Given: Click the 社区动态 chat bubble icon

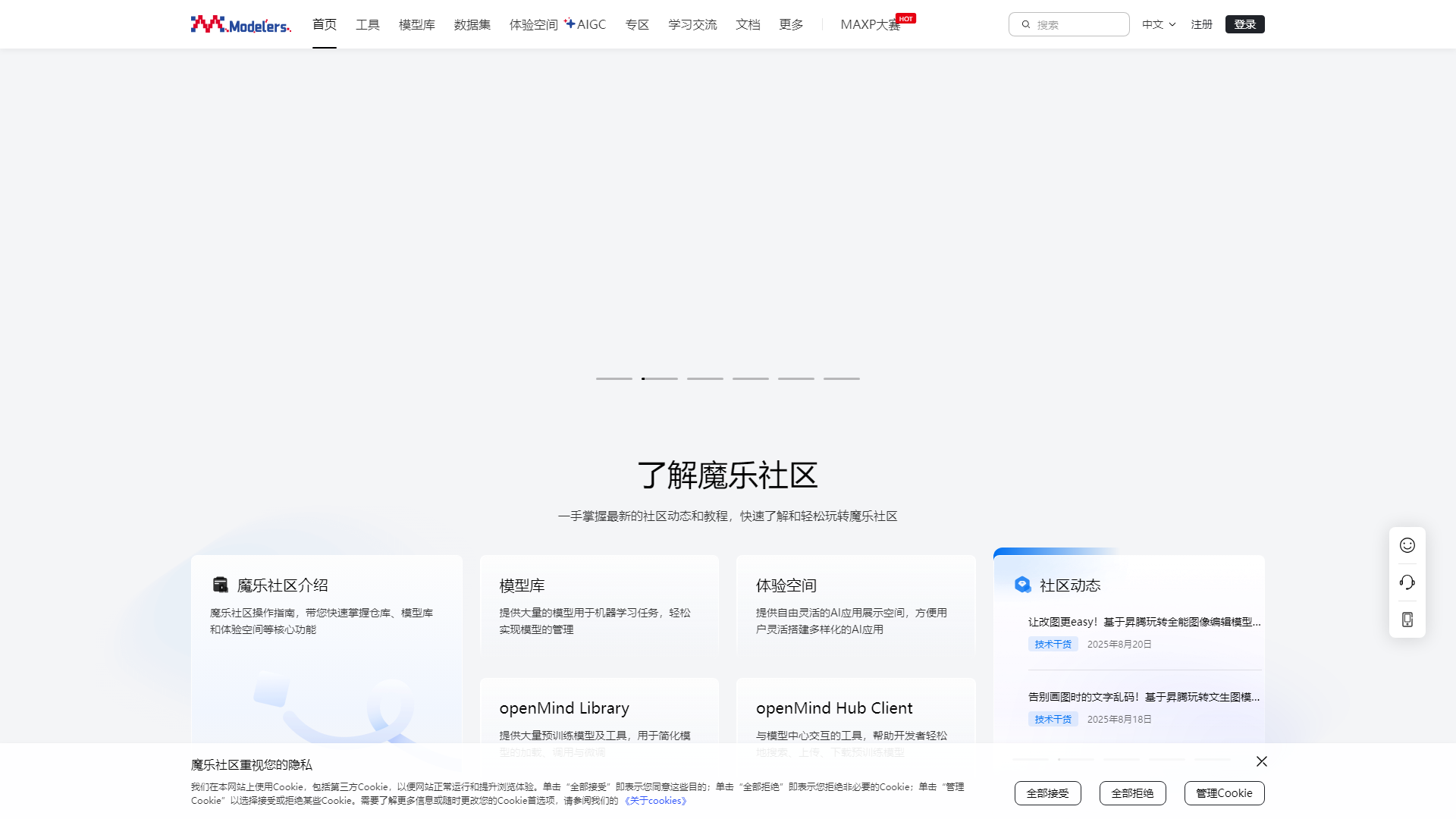Looking at the screenshot, I should [x=1021, y=585].
